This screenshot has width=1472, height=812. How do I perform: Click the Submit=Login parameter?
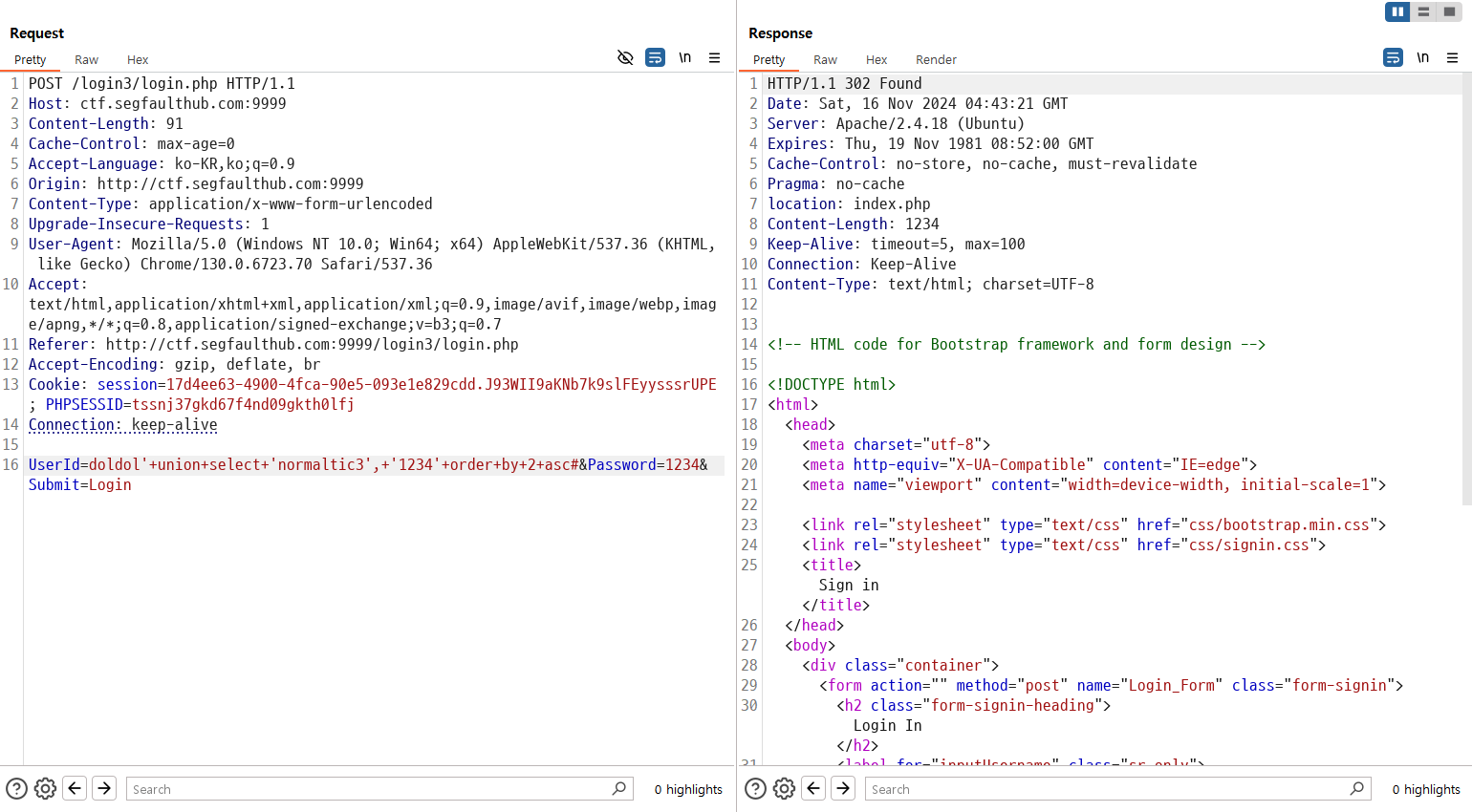click(x=80, y=484)
